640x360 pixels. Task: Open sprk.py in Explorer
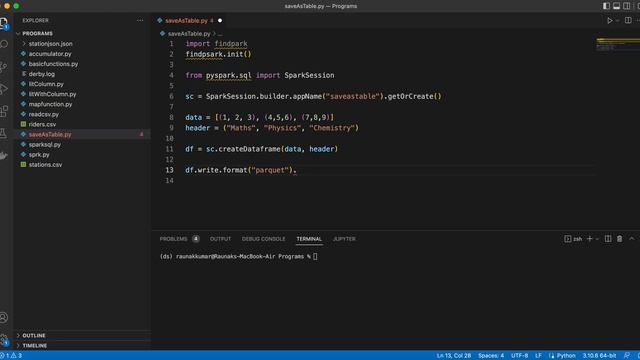pyautogui.click(x=39, y=155)
